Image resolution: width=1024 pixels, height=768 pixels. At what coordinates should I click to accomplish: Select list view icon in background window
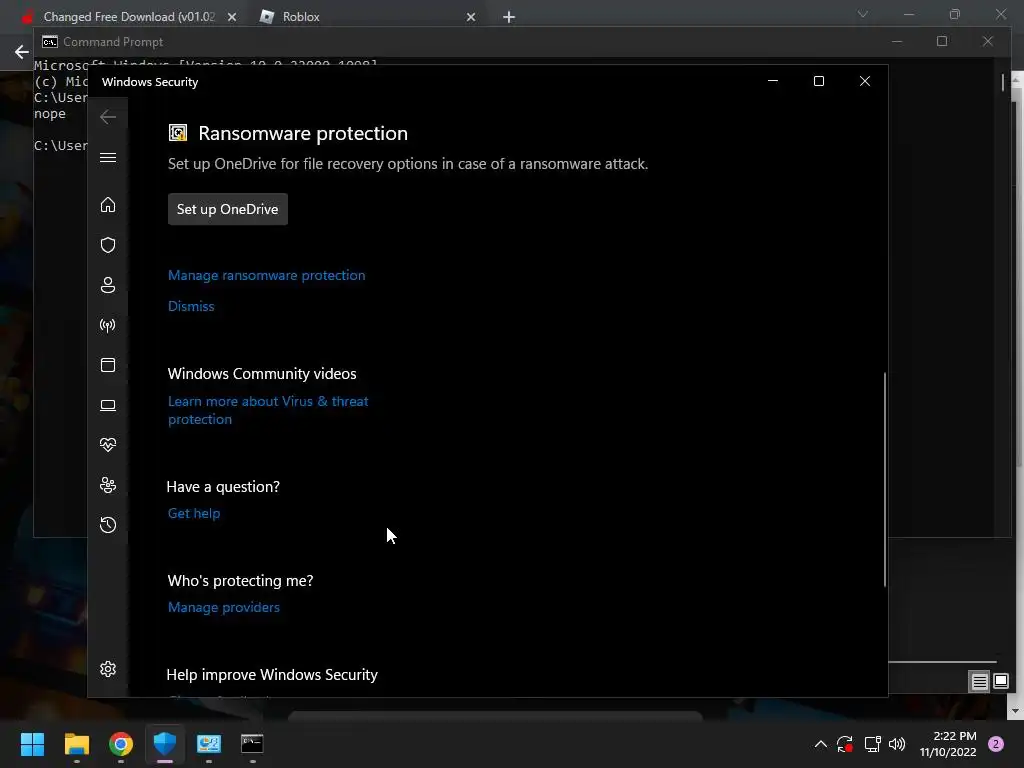[x=980, y=682]
